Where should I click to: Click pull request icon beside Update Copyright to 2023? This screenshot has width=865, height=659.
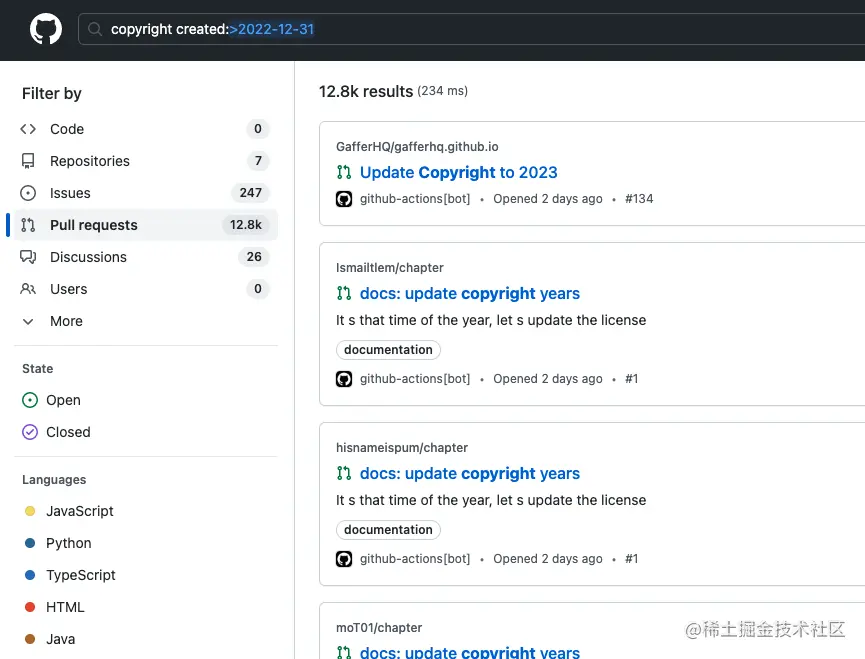click(x=344, y=173)
